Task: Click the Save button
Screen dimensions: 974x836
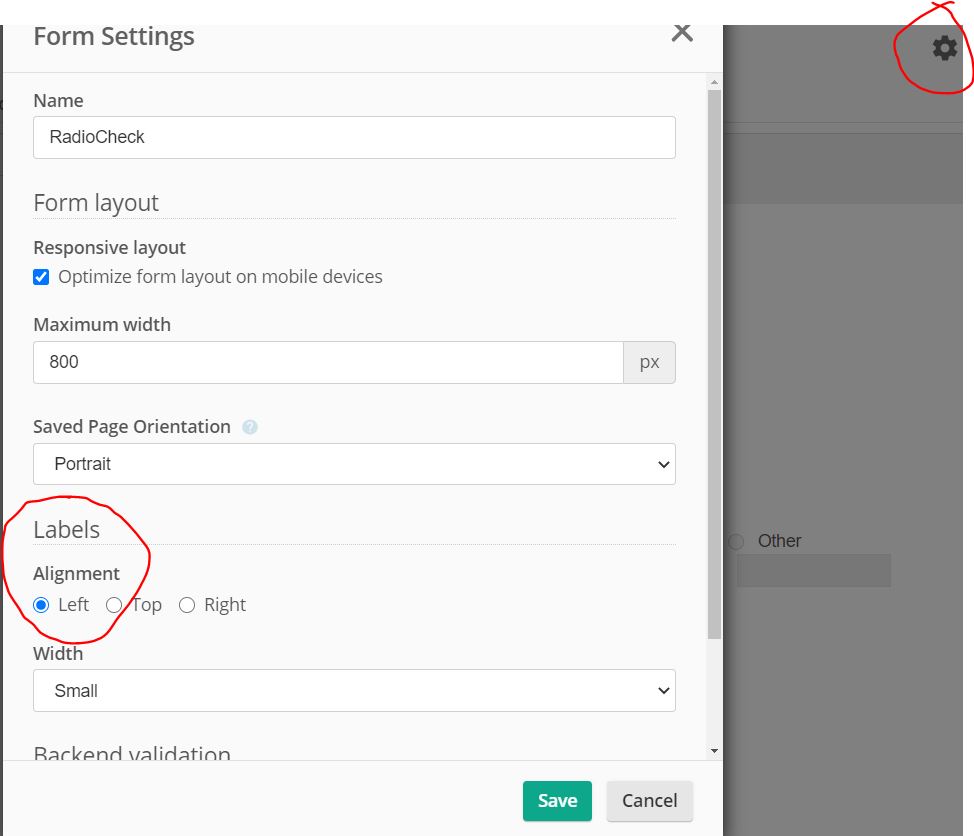Action: click(557, 801)
